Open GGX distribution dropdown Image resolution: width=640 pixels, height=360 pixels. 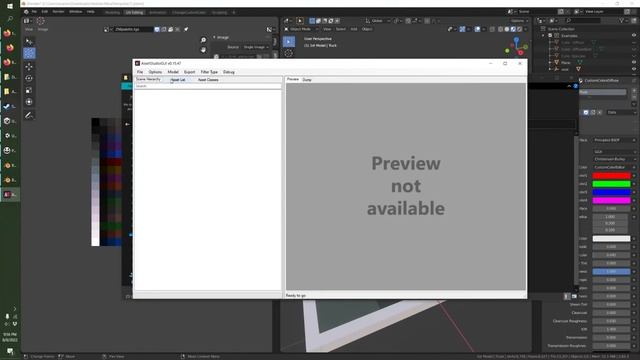(615, 151)
